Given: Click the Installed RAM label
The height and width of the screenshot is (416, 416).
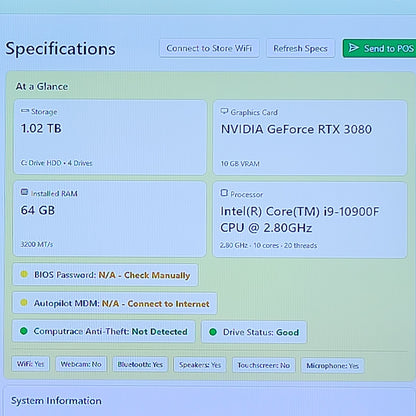Looking at the screenshot, I should tap(54, 193).
